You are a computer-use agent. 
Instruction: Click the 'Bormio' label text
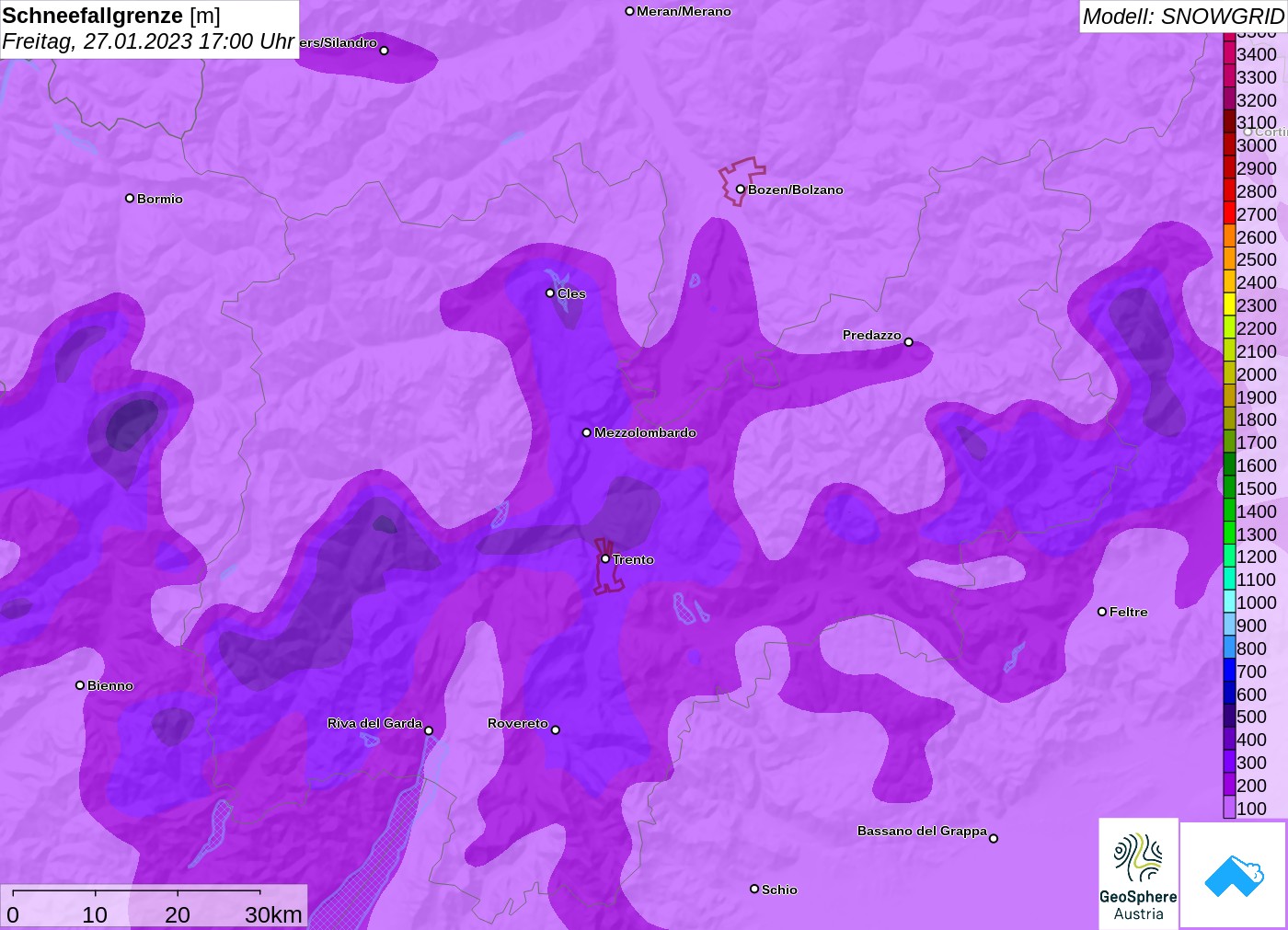[159, 199]
